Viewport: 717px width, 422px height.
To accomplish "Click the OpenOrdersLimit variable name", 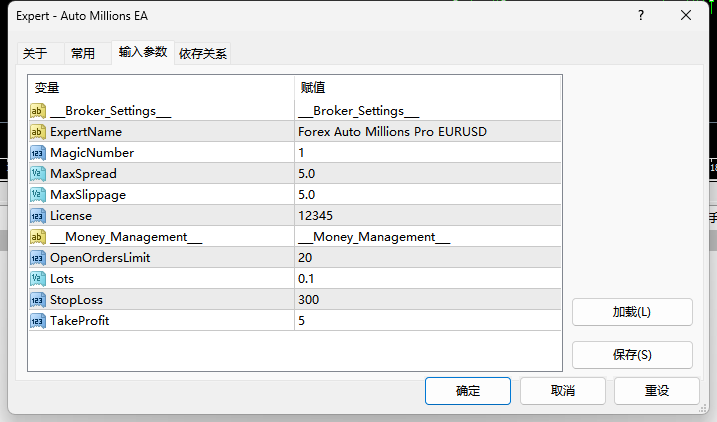I will pyautogui.click(x=100, y=258).
